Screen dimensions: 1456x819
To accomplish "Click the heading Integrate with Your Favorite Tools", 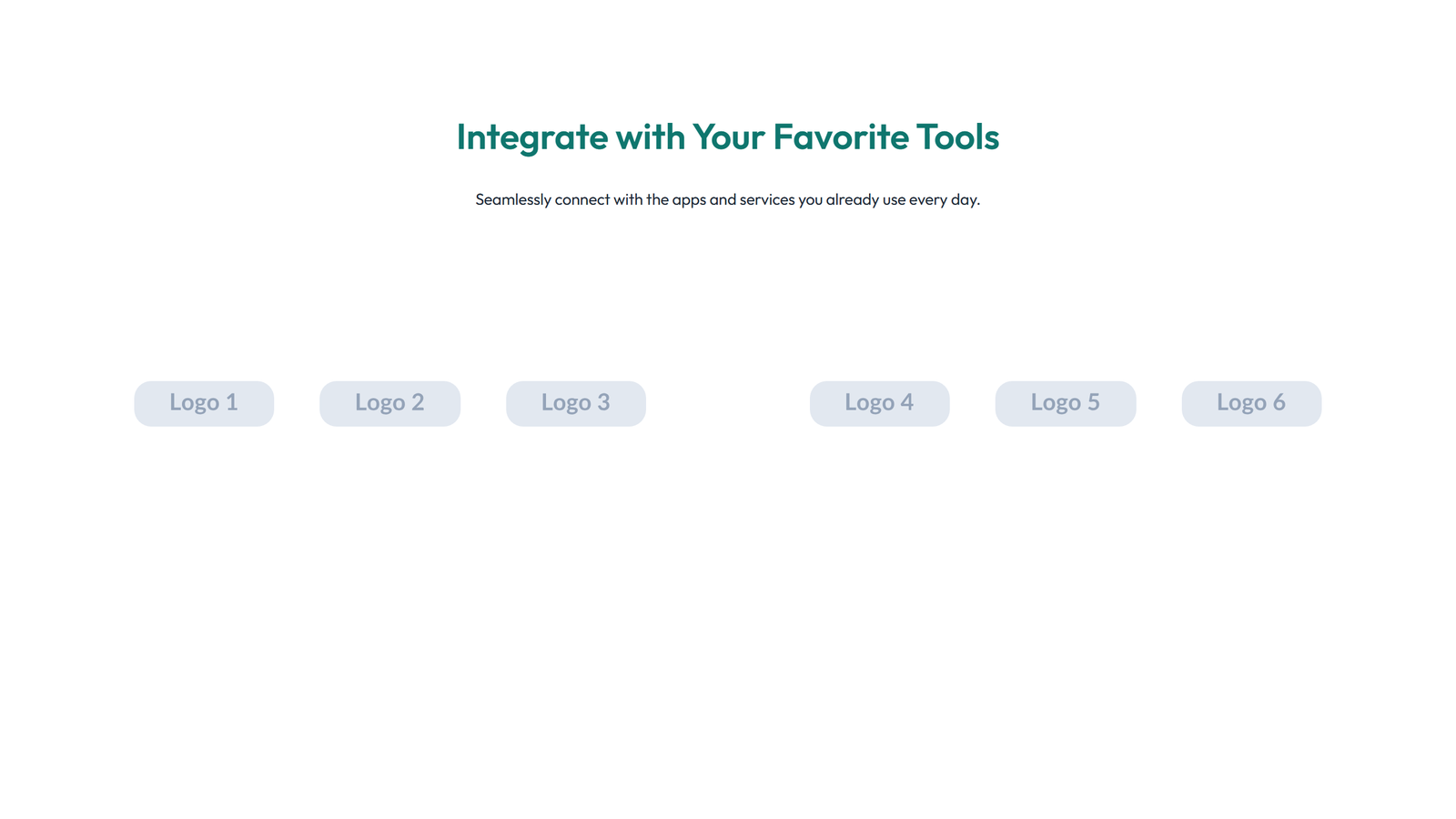I will click(x=727, y=137).
